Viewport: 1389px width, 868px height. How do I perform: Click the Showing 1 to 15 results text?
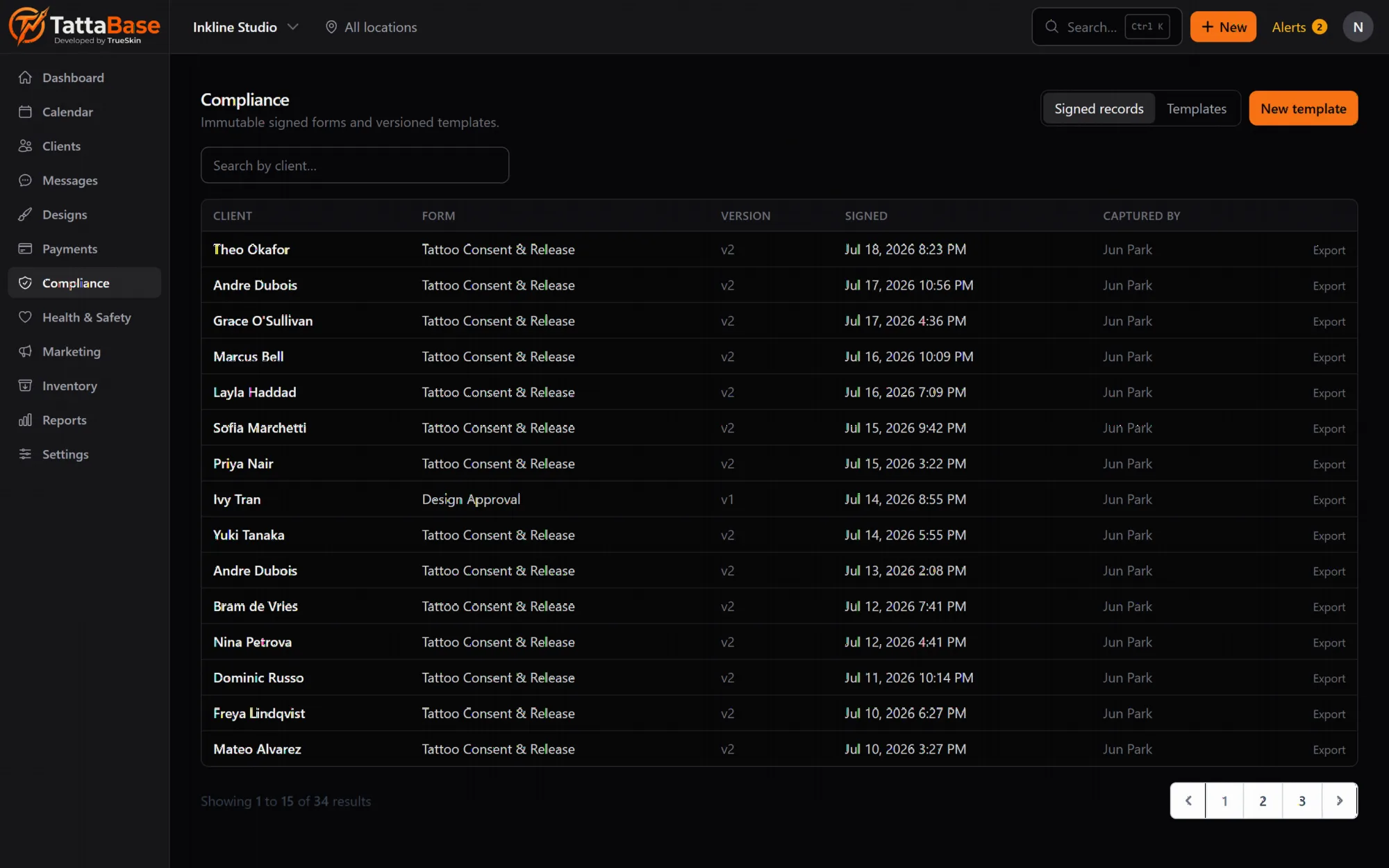(x=285, y=801)
